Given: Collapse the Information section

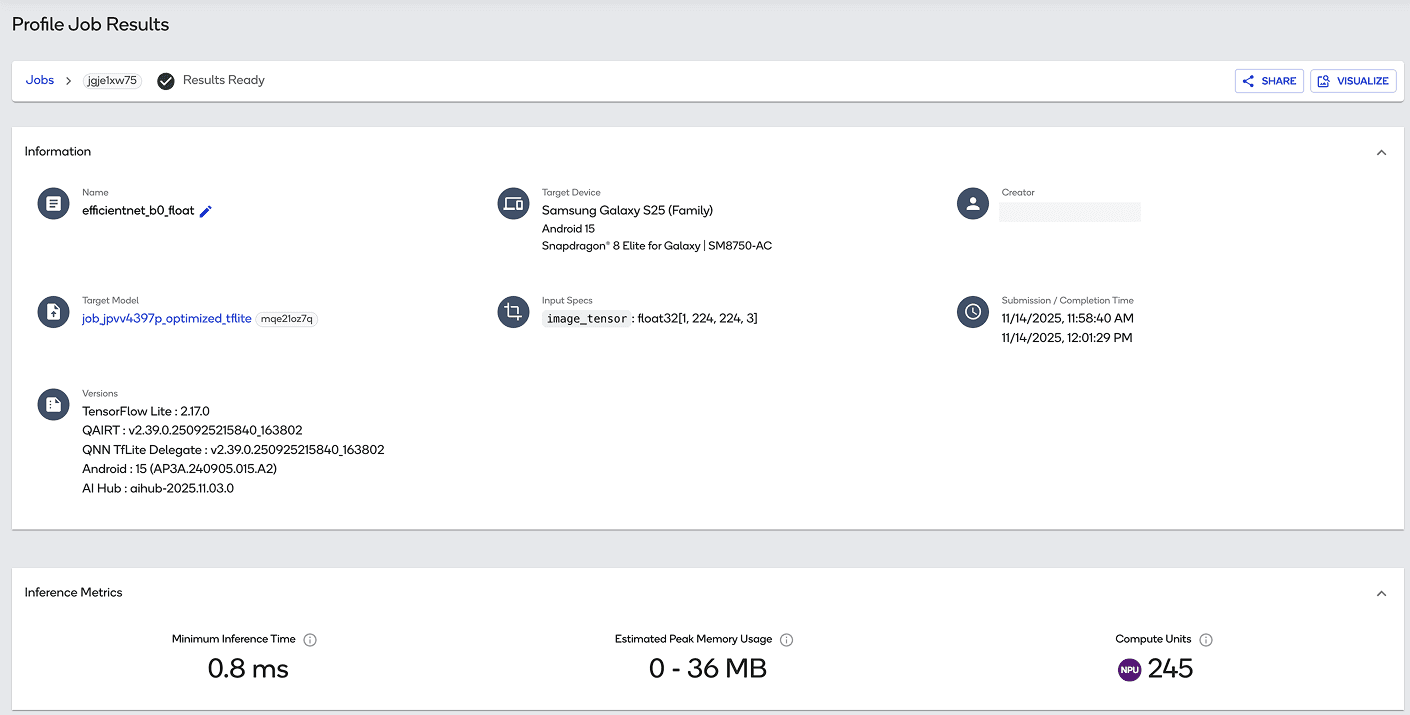Looking at the screenshot, I should coord(1381,152).
